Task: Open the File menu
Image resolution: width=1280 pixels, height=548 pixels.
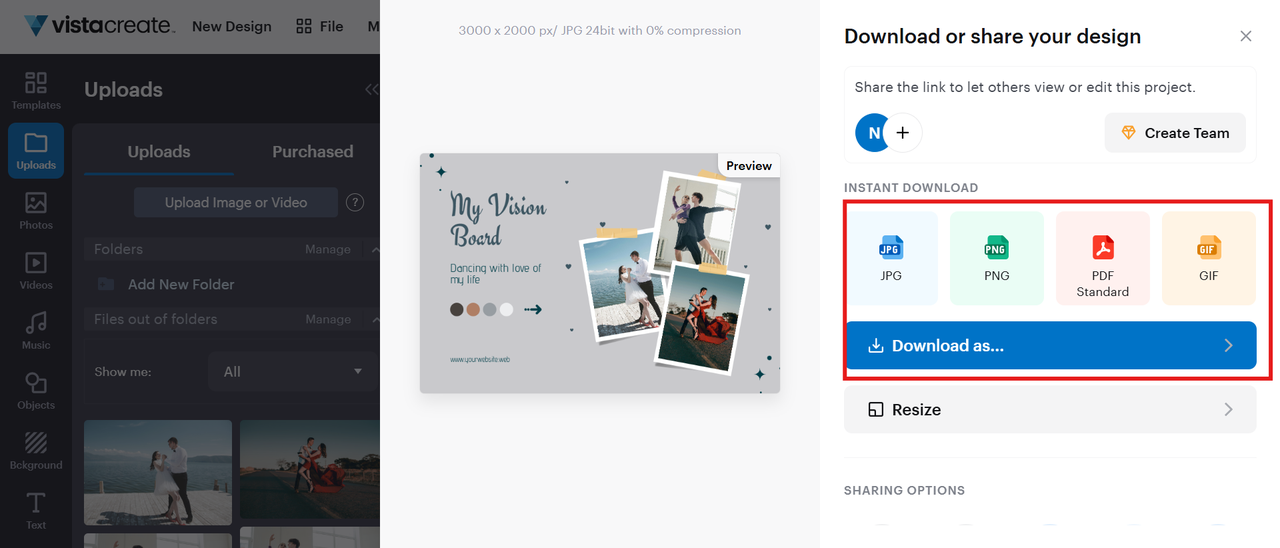Action: click(x=320, y=26)
